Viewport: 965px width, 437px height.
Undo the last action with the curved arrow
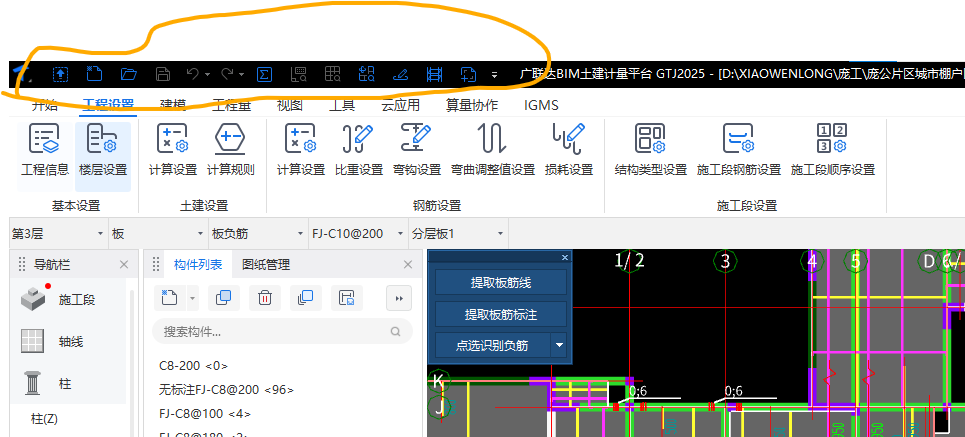click(193, 74)
